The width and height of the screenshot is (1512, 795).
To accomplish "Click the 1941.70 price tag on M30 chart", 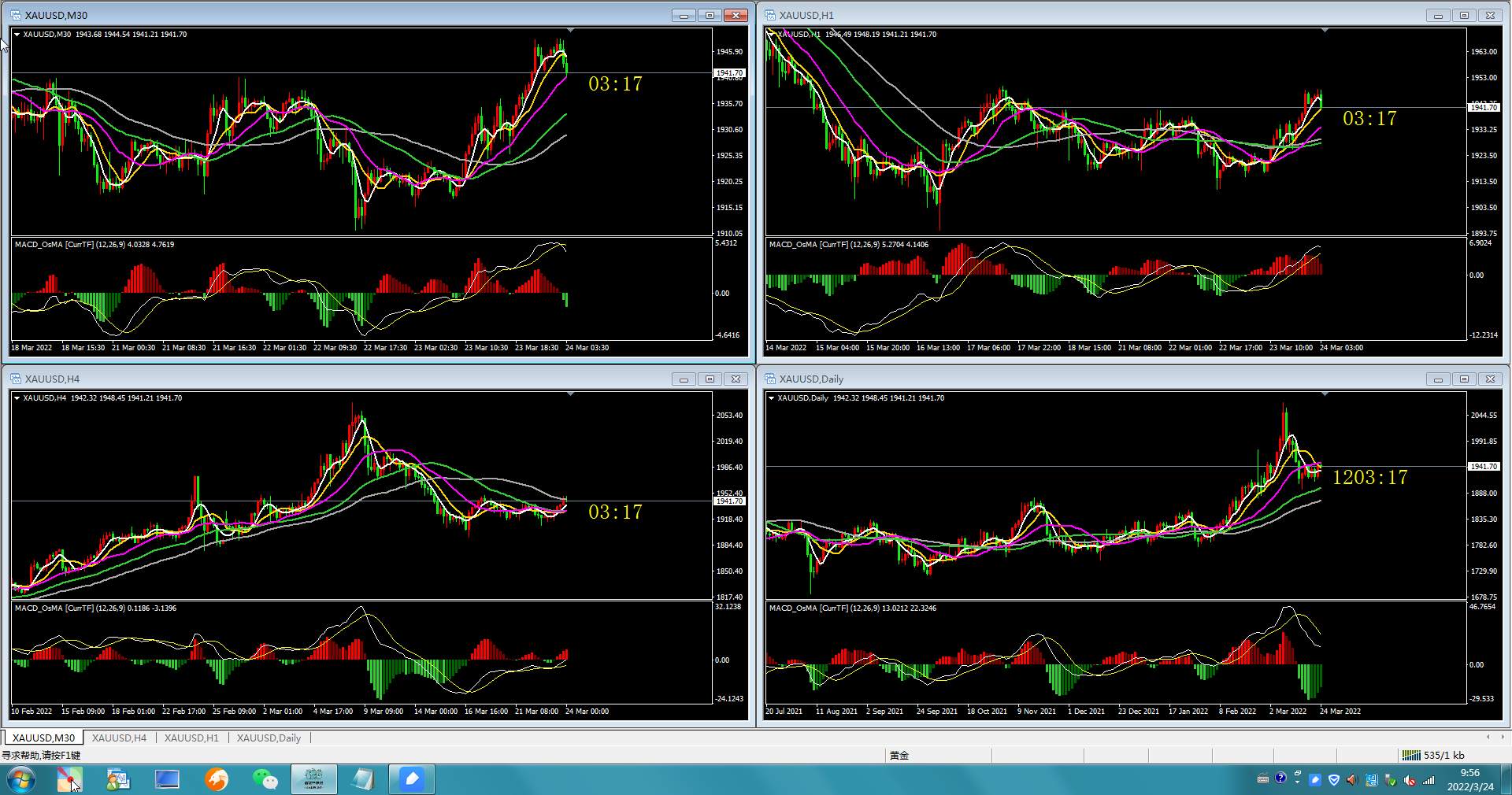I will coord(729,72).
